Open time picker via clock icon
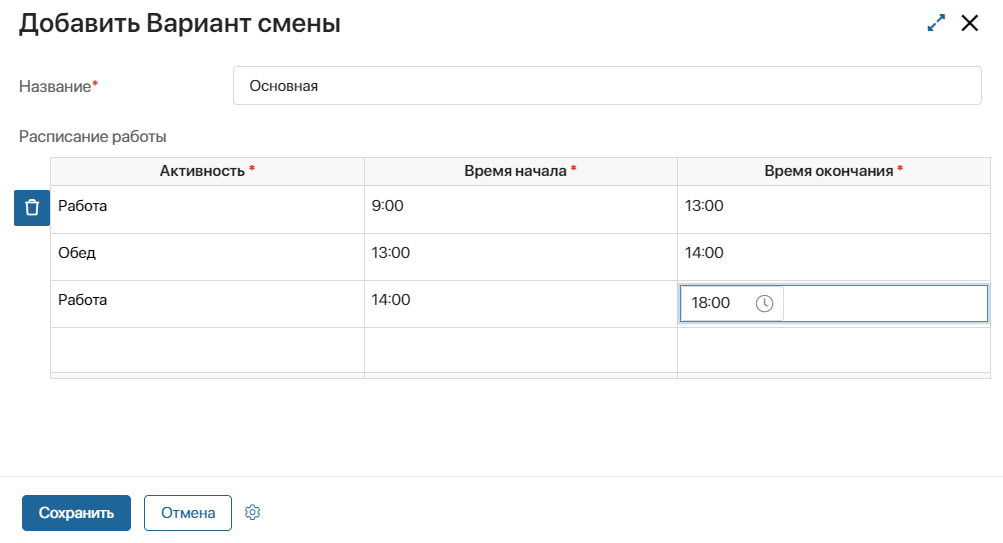This screenshot has width=1003, height=543. pos(765,303)
